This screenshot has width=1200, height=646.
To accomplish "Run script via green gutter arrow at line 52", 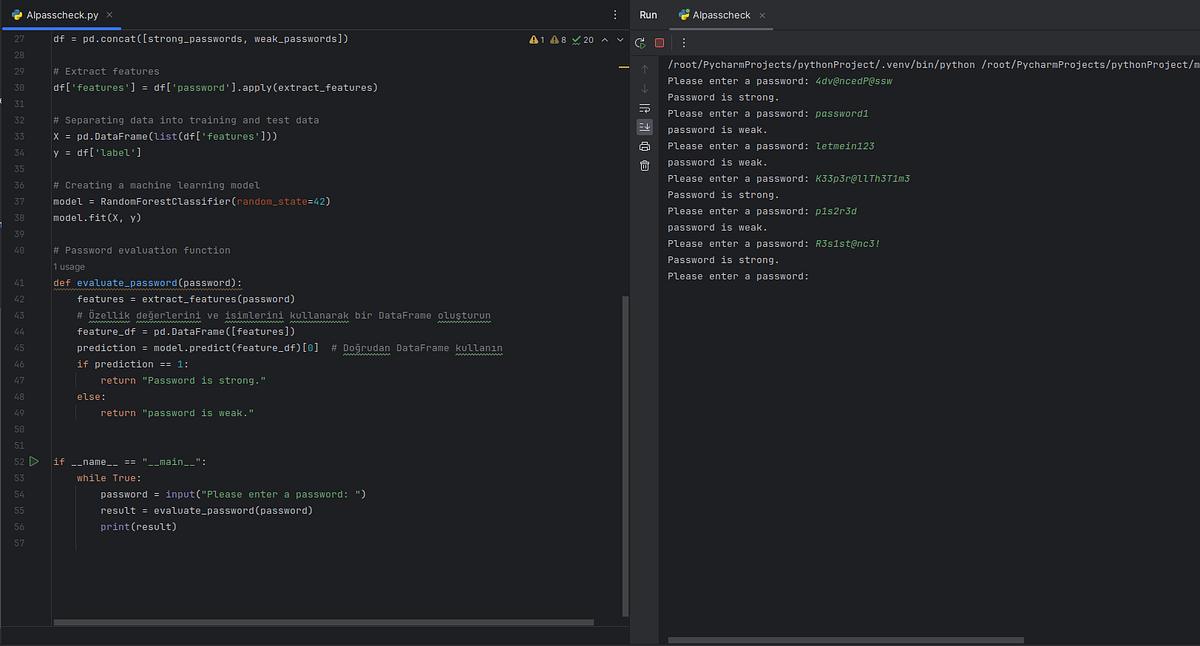I will tap(33, 461).
